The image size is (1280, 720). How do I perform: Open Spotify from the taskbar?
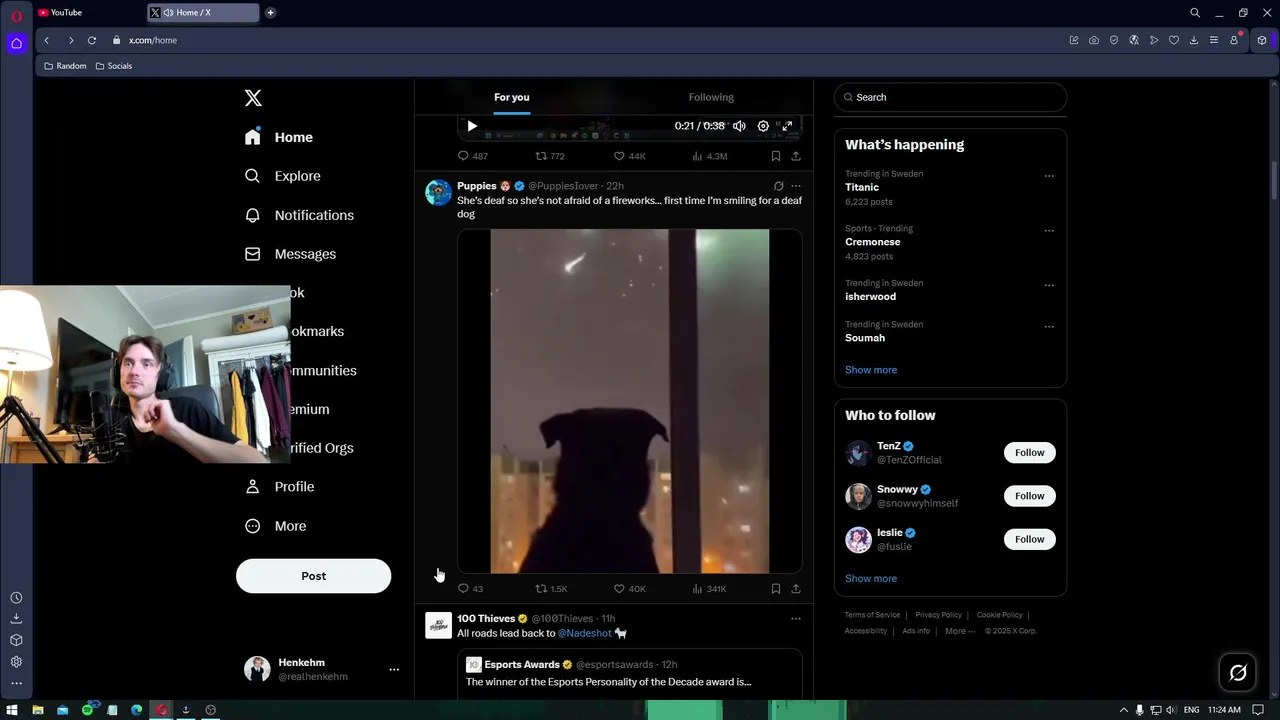point(87,710)
